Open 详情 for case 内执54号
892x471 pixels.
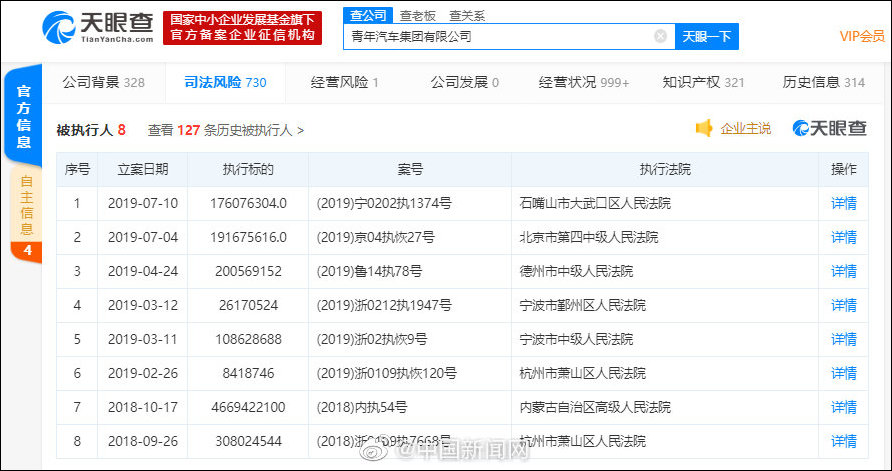[844, 407]
